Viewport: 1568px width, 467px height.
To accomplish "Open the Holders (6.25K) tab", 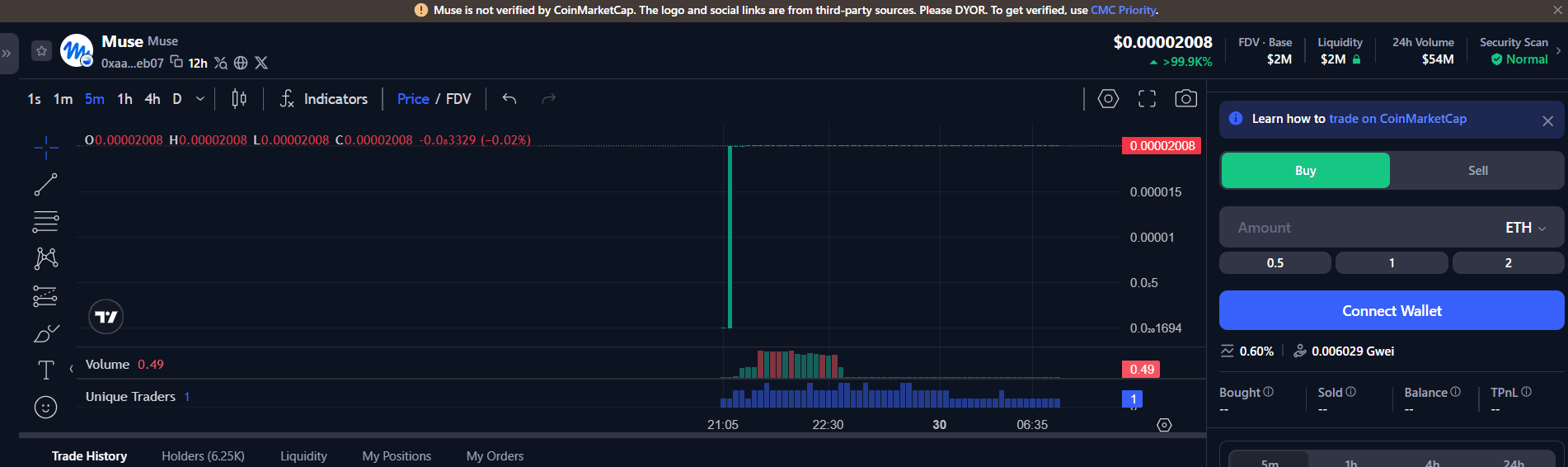I will 203,456.
